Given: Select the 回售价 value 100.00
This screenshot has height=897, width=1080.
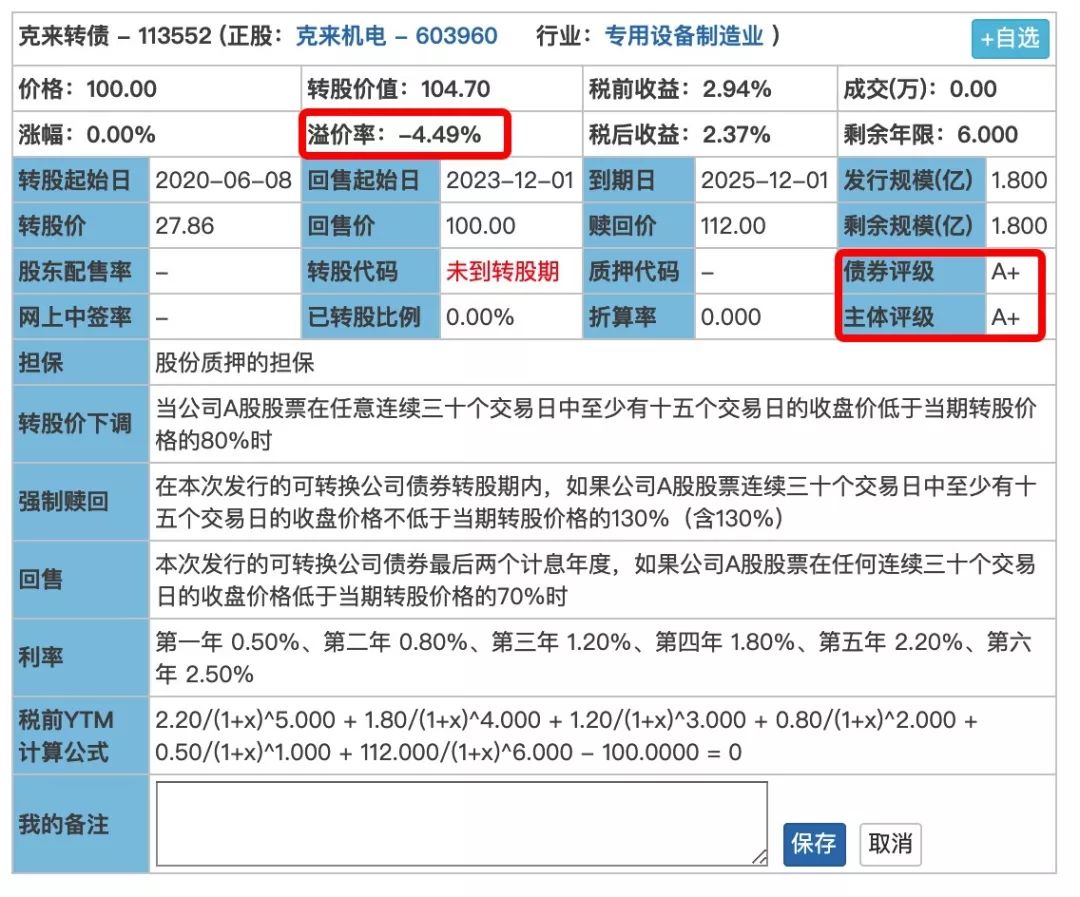Looking at the screenshot, I should [x=480, y=226].
